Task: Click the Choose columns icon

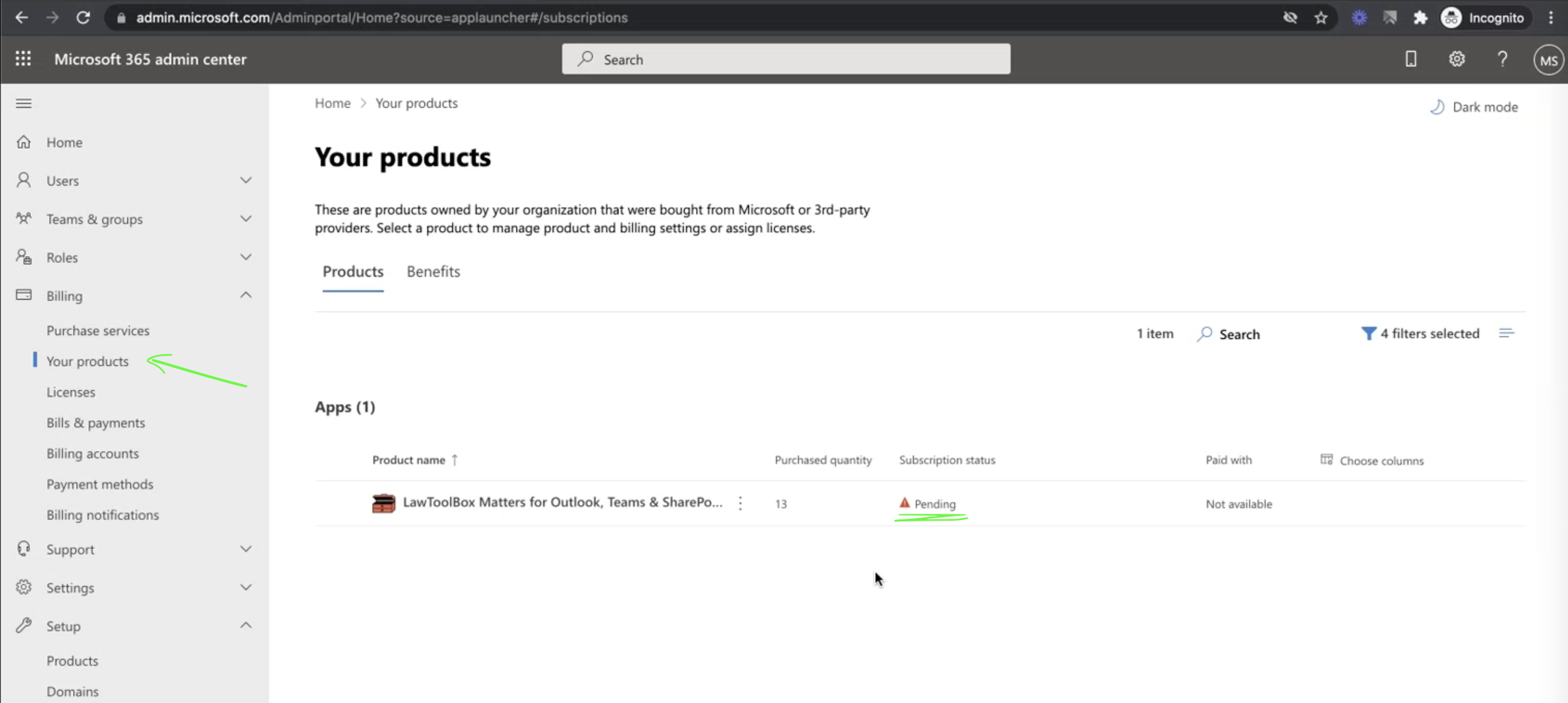Action: click(1326, 459)
